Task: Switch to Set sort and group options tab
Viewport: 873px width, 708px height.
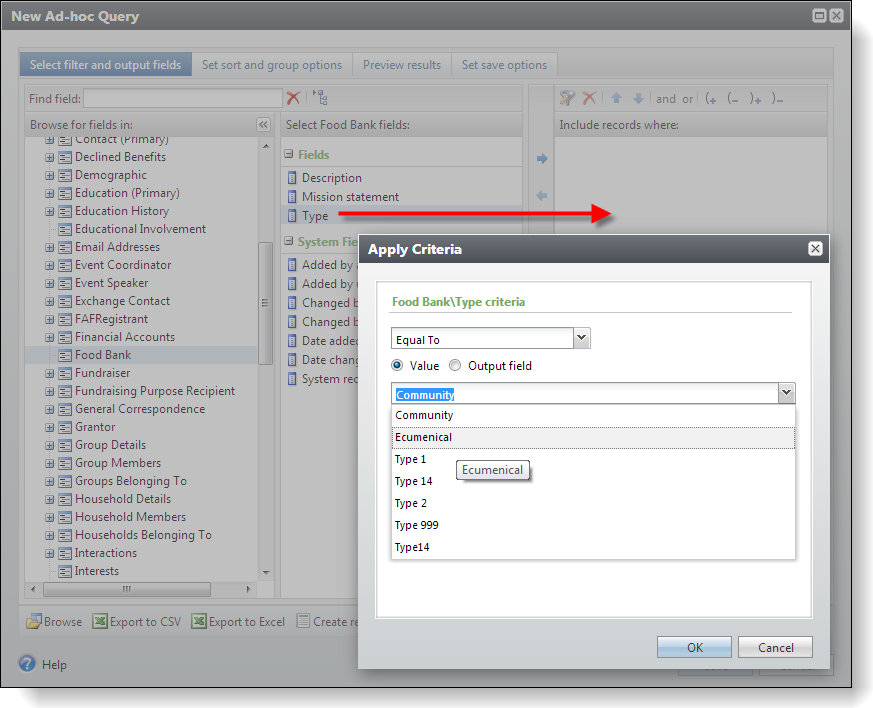Action: [x=272, y=65]
